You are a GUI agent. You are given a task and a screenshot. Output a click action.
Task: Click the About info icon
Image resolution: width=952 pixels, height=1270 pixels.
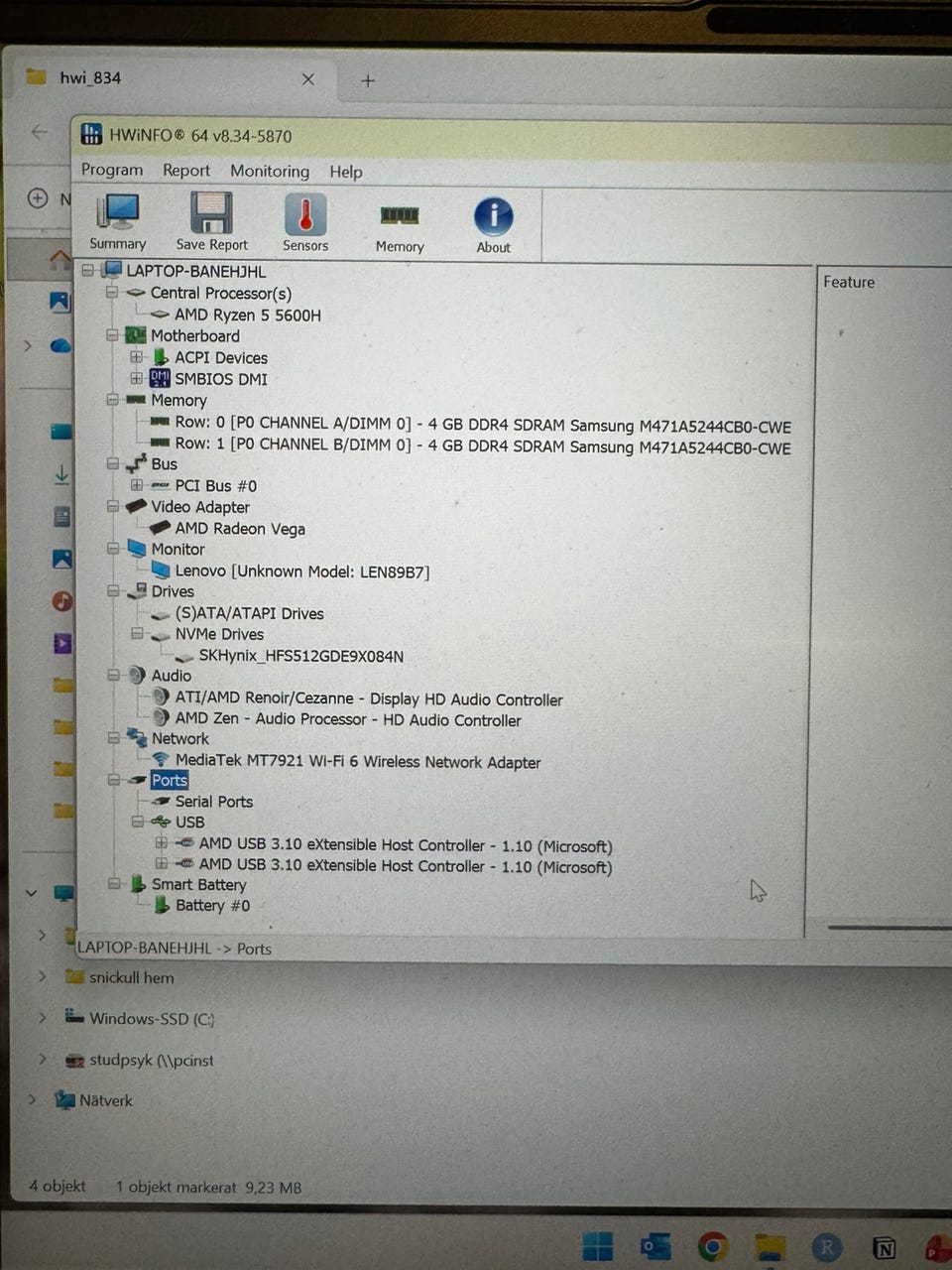(493, 226)
